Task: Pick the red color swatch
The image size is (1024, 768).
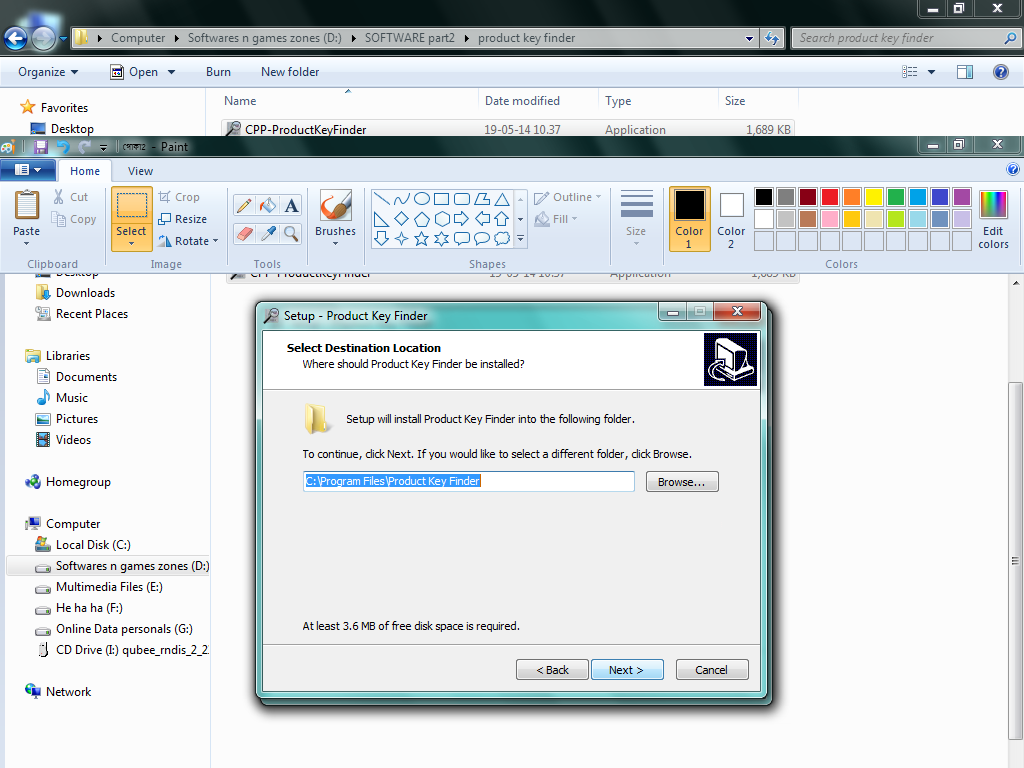Action: point(830,197)
